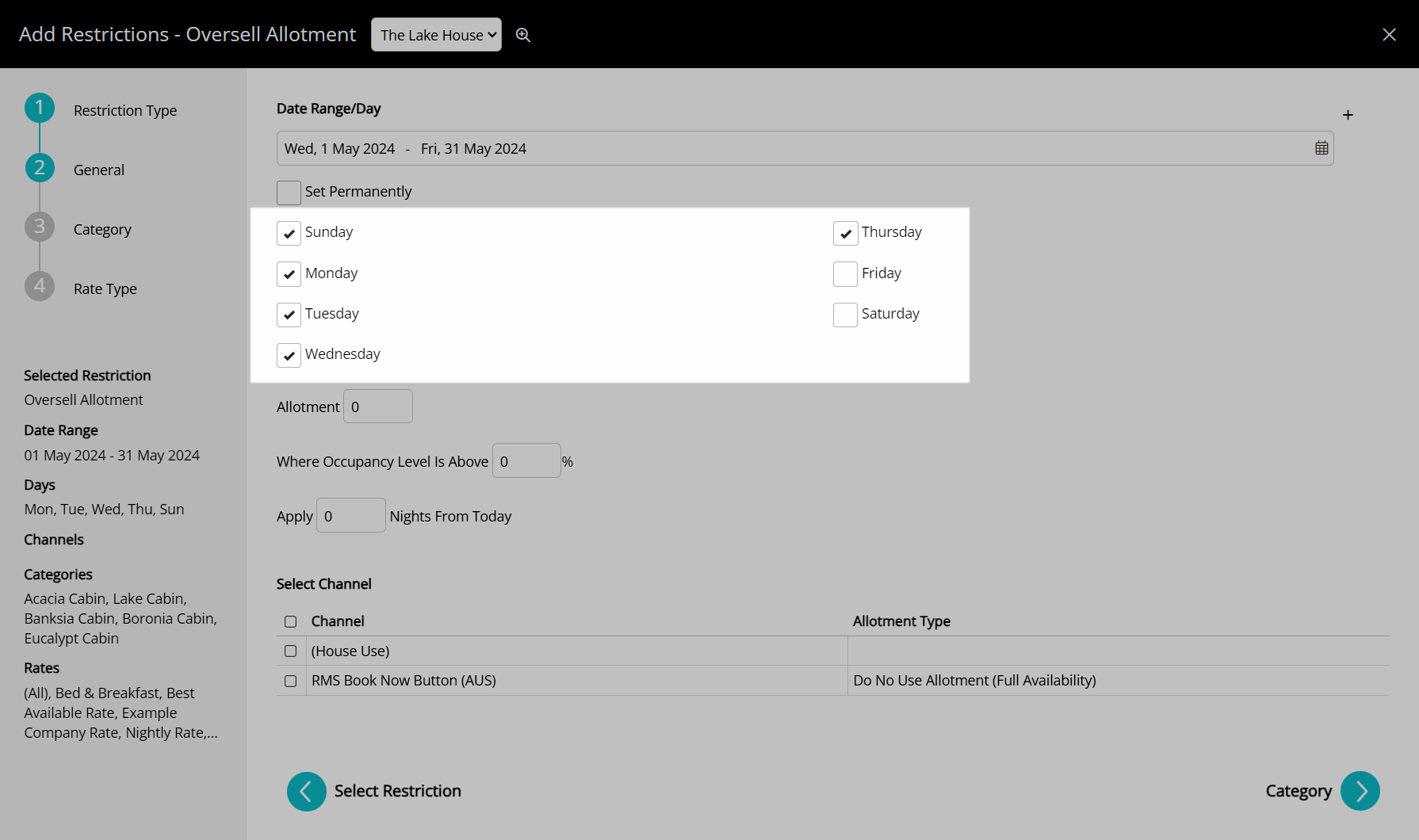Click the (House Use) channel row text
This screenshot has height=840, width=1419.
point(350,651)
